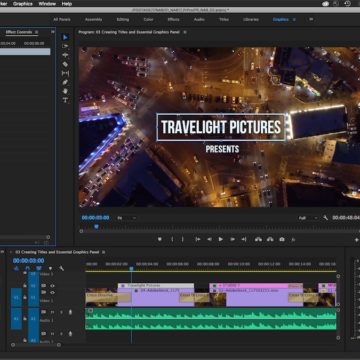Click program monitor timecode 00:00:03:00

[x=95, y=218]
